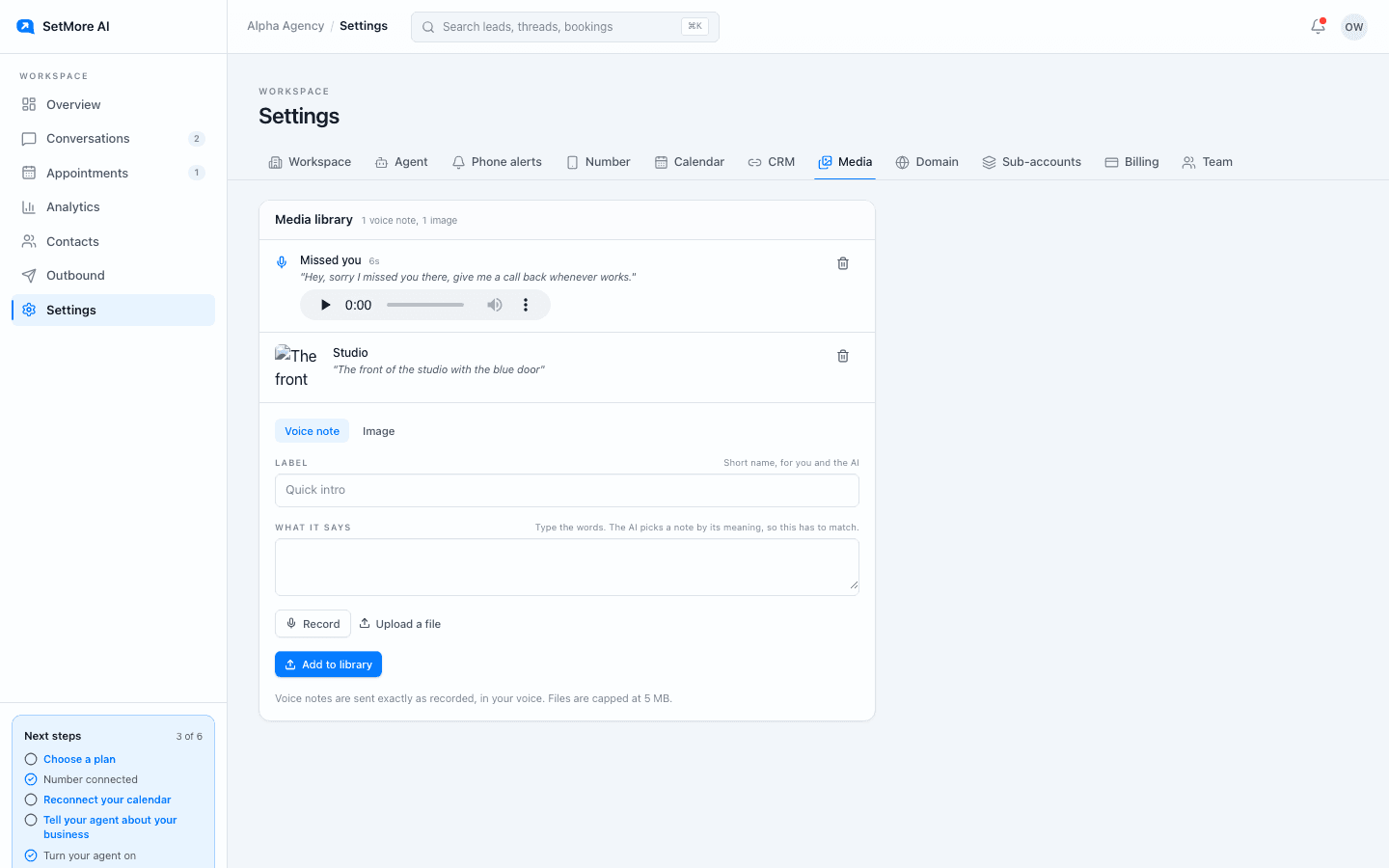Switch to the Calendar tab
Viewport: 1389px width, 868px height.
pyautogui.click(x=690, y=162)
